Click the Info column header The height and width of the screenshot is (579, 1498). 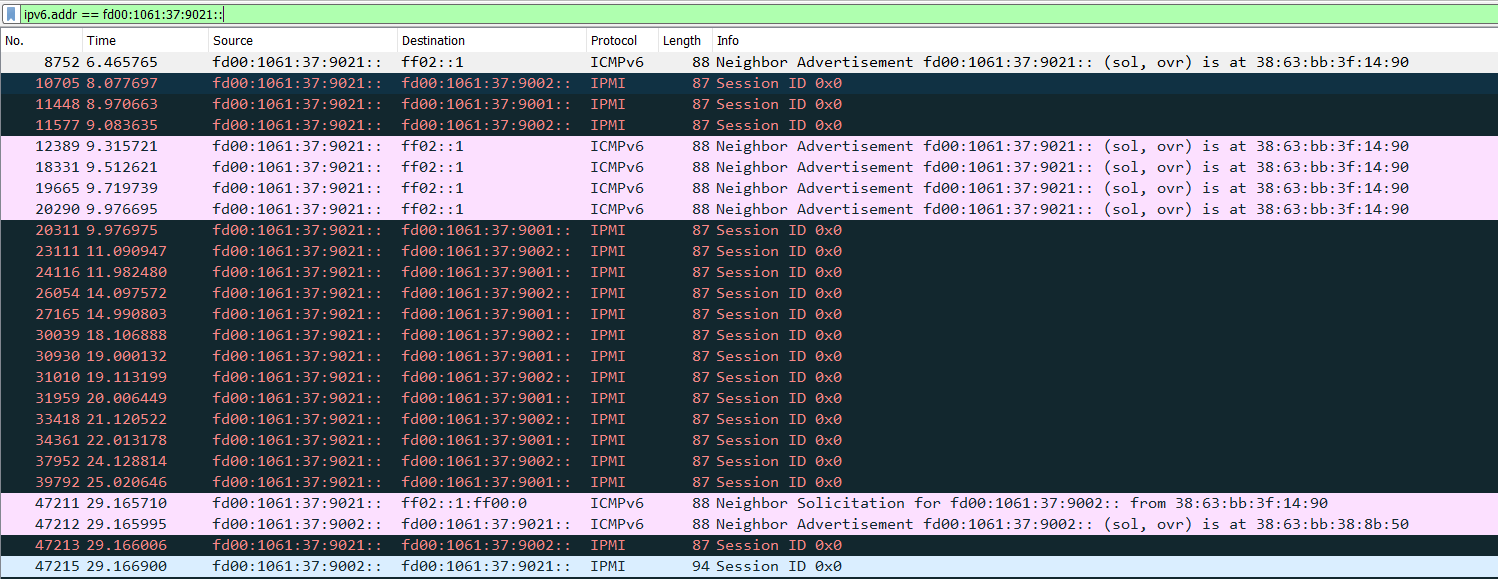click(x=1100, y=41)
